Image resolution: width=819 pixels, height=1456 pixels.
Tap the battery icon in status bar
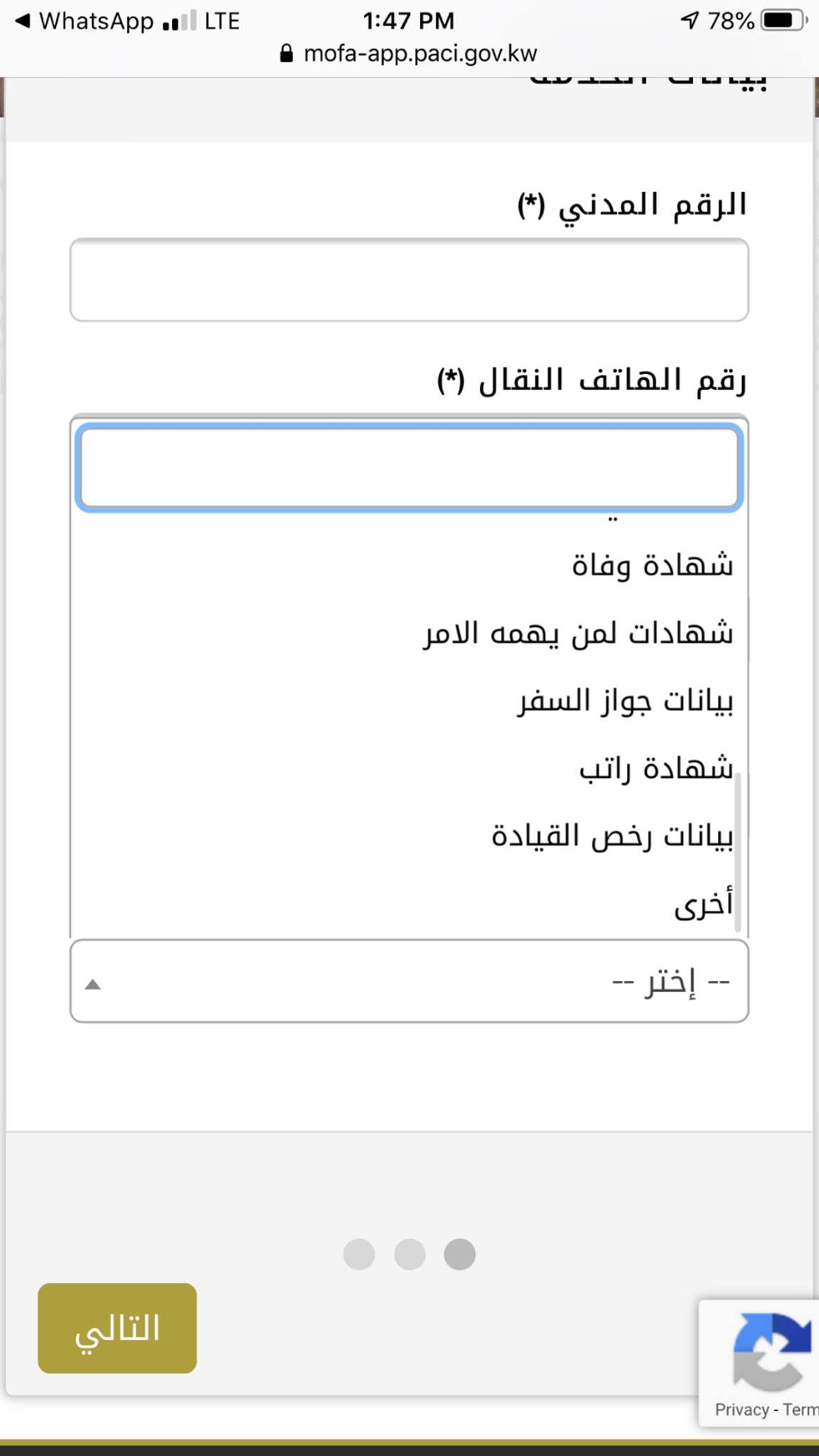(784, 21)
